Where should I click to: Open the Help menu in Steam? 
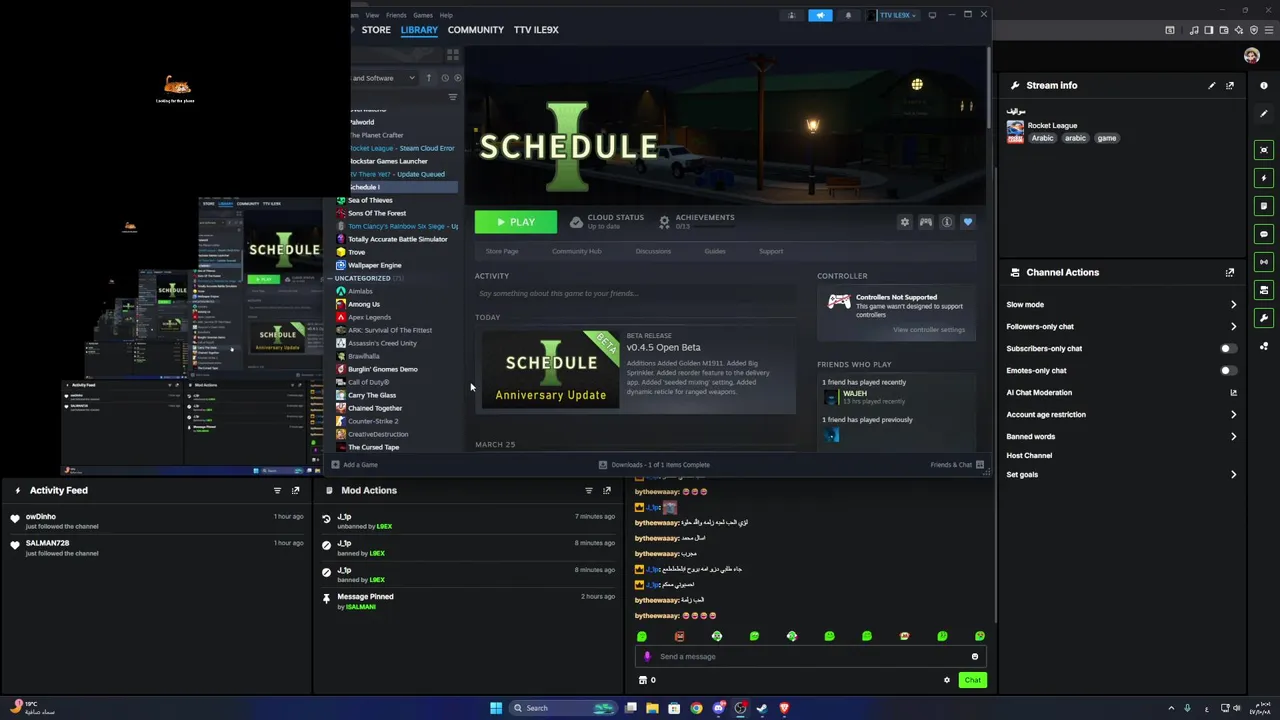click(446, 15)
